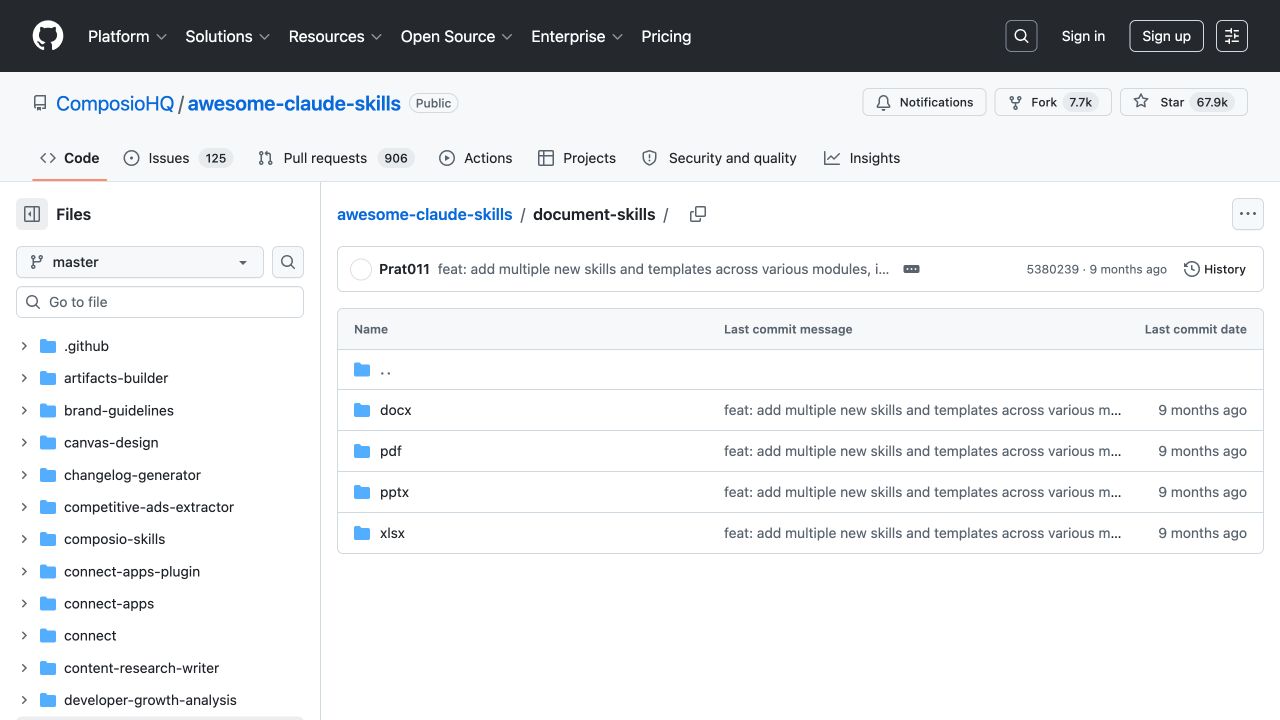1280x720 pixels.
Task: Star the repository
Action: pos(1184,102)
